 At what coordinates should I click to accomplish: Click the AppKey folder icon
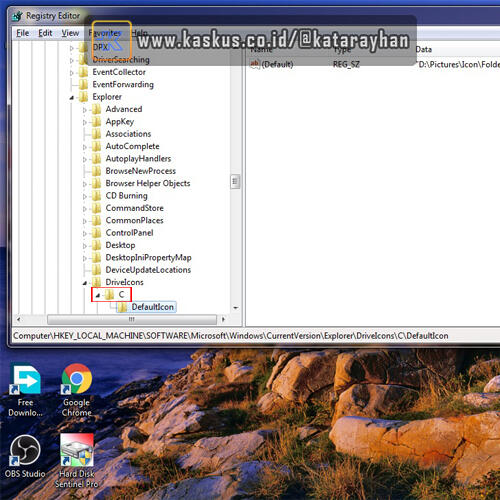point(96,121)
